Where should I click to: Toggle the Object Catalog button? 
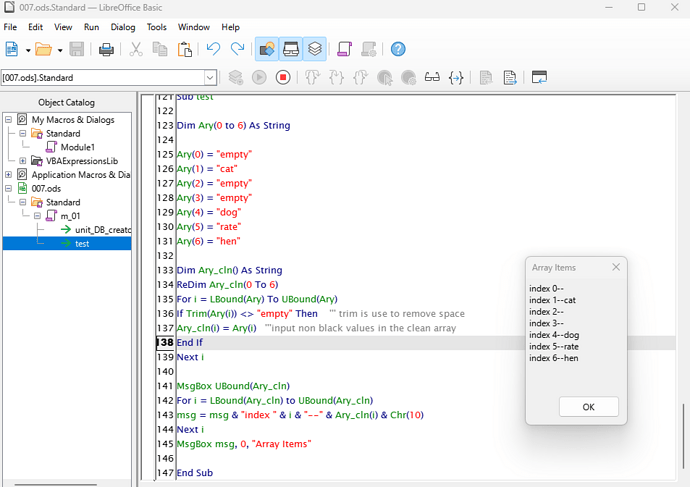pos(267,49)
